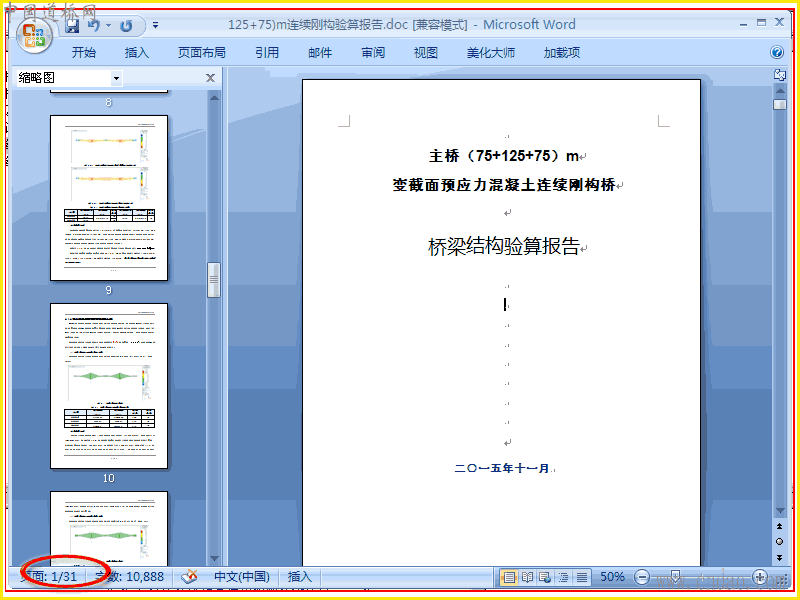Open Word help question mark icon

[x=777, y=52]
